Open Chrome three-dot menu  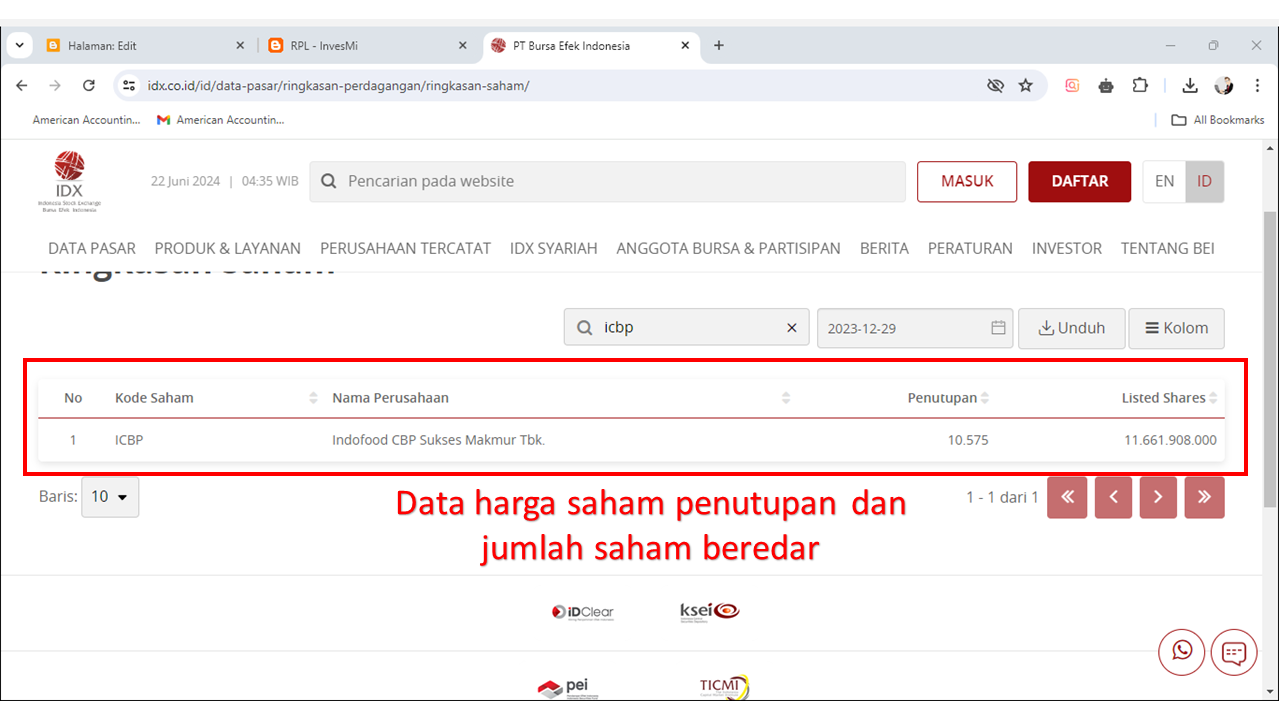tap(1256, 86)
